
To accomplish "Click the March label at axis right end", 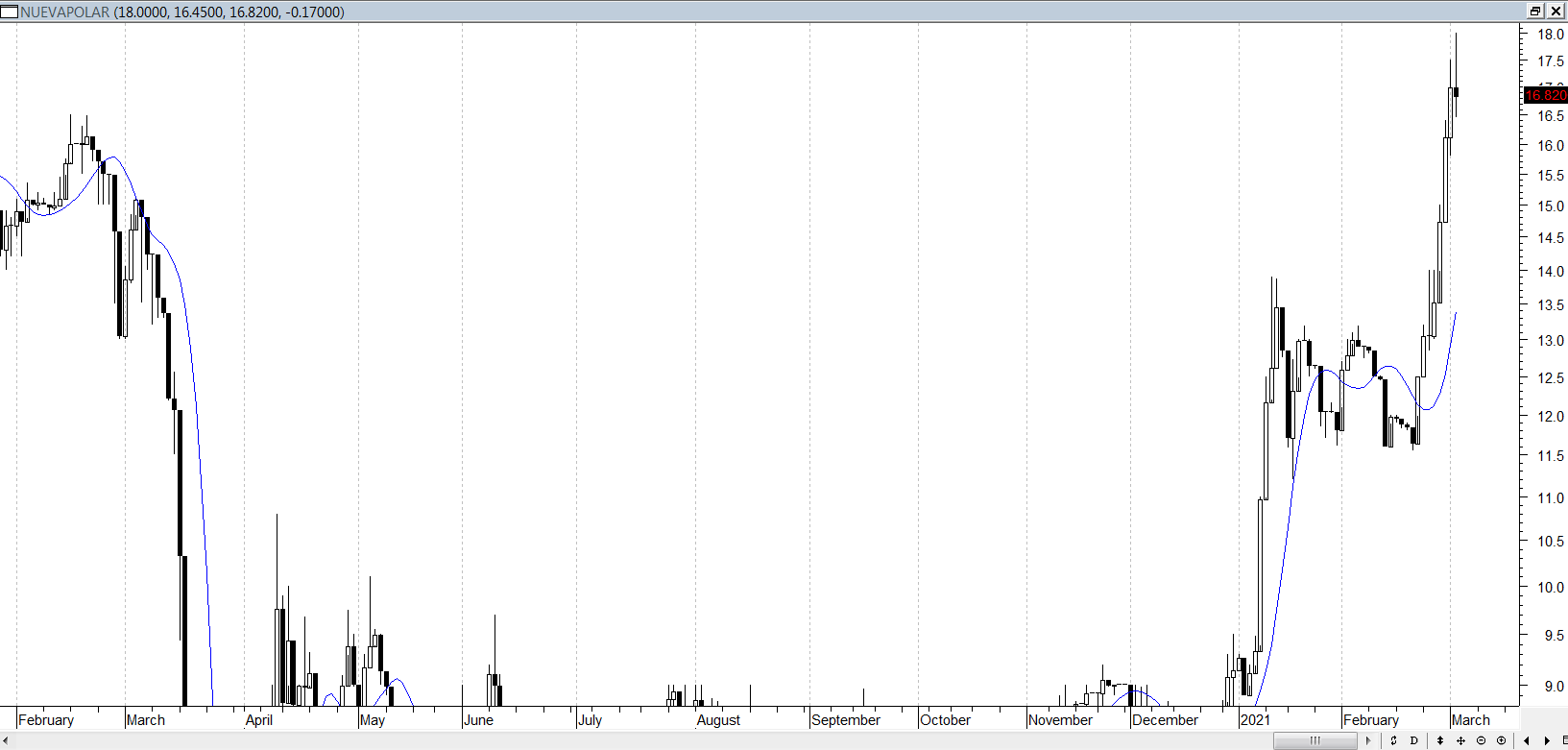I will point(1471,720).
